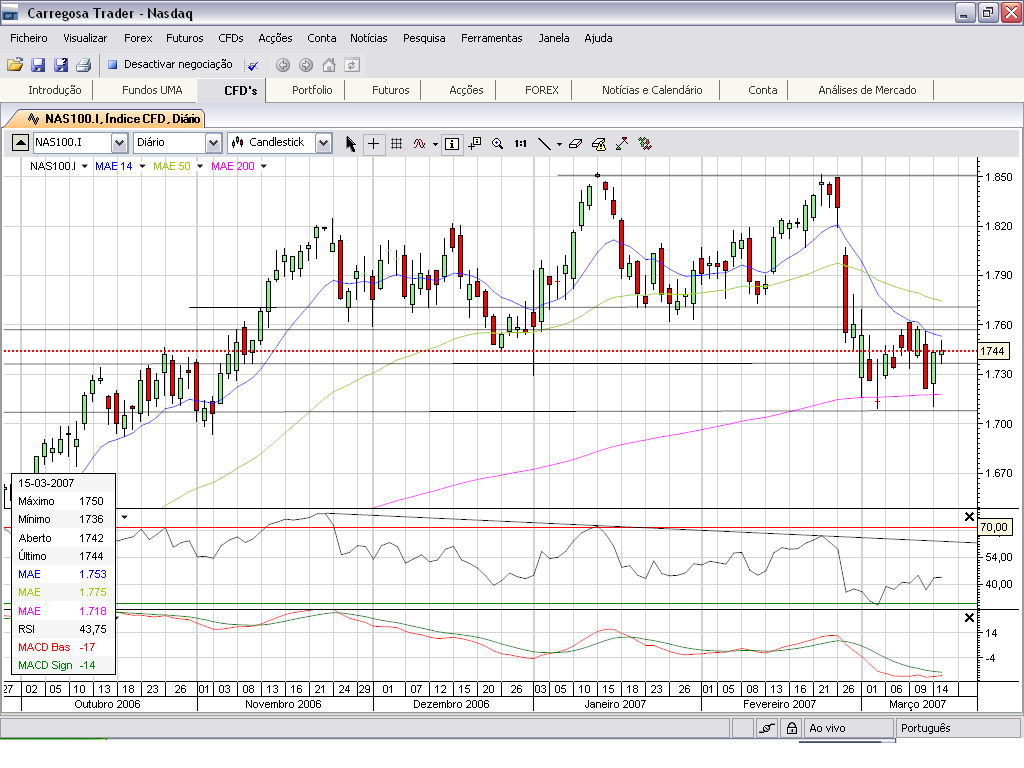Image resolution: width=1024 pixels, height=768 pixels.
Task: Open the Ficheiro menu
Action: coord(29,38)
